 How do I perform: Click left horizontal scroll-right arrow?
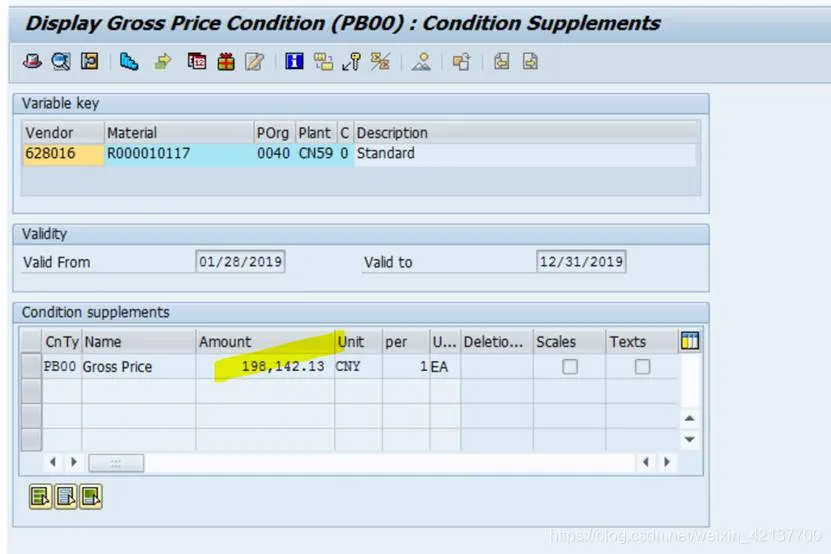point(74,462)
